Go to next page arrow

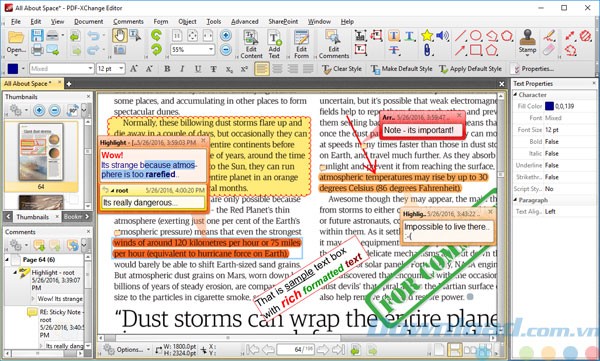pos(322,350)
